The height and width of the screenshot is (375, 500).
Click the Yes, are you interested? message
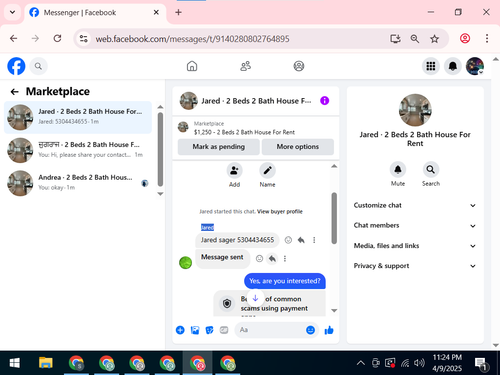point(285,281)
